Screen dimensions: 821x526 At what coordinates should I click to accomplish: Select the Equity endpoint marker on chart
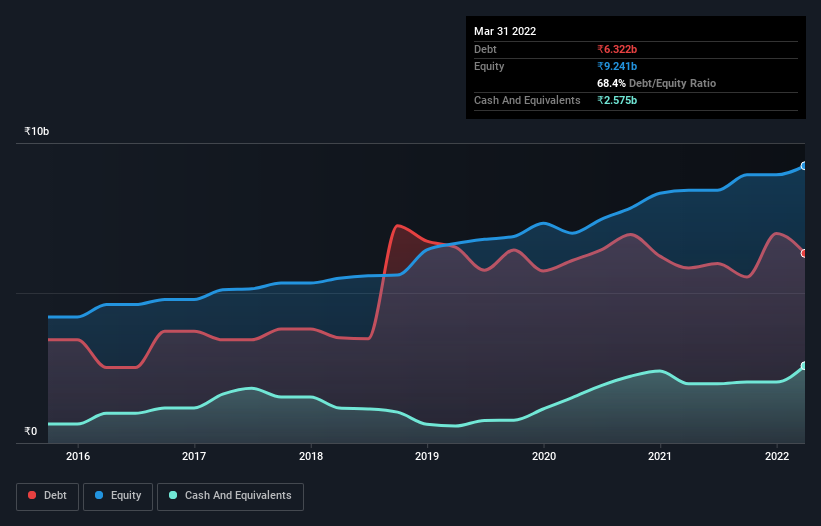tap(804, 166)
